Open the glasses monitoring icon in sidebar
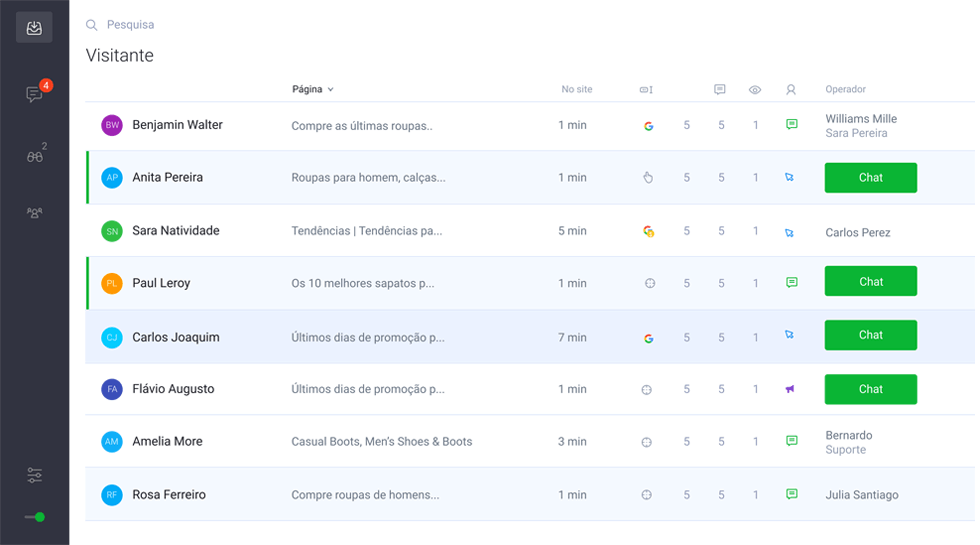 click(x=35, y=156)
